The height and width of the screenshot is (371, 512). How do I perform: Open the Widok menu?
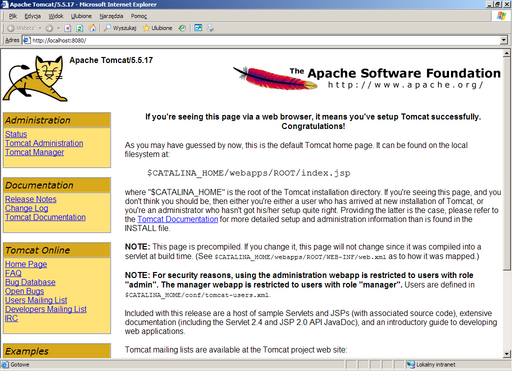coord(56,16)
